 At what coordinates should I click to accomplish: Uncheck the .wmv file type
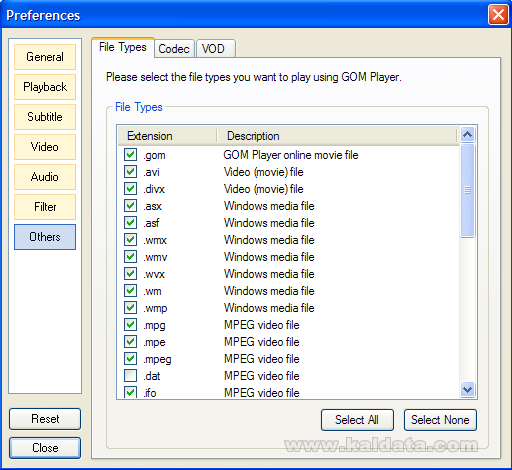130,257
